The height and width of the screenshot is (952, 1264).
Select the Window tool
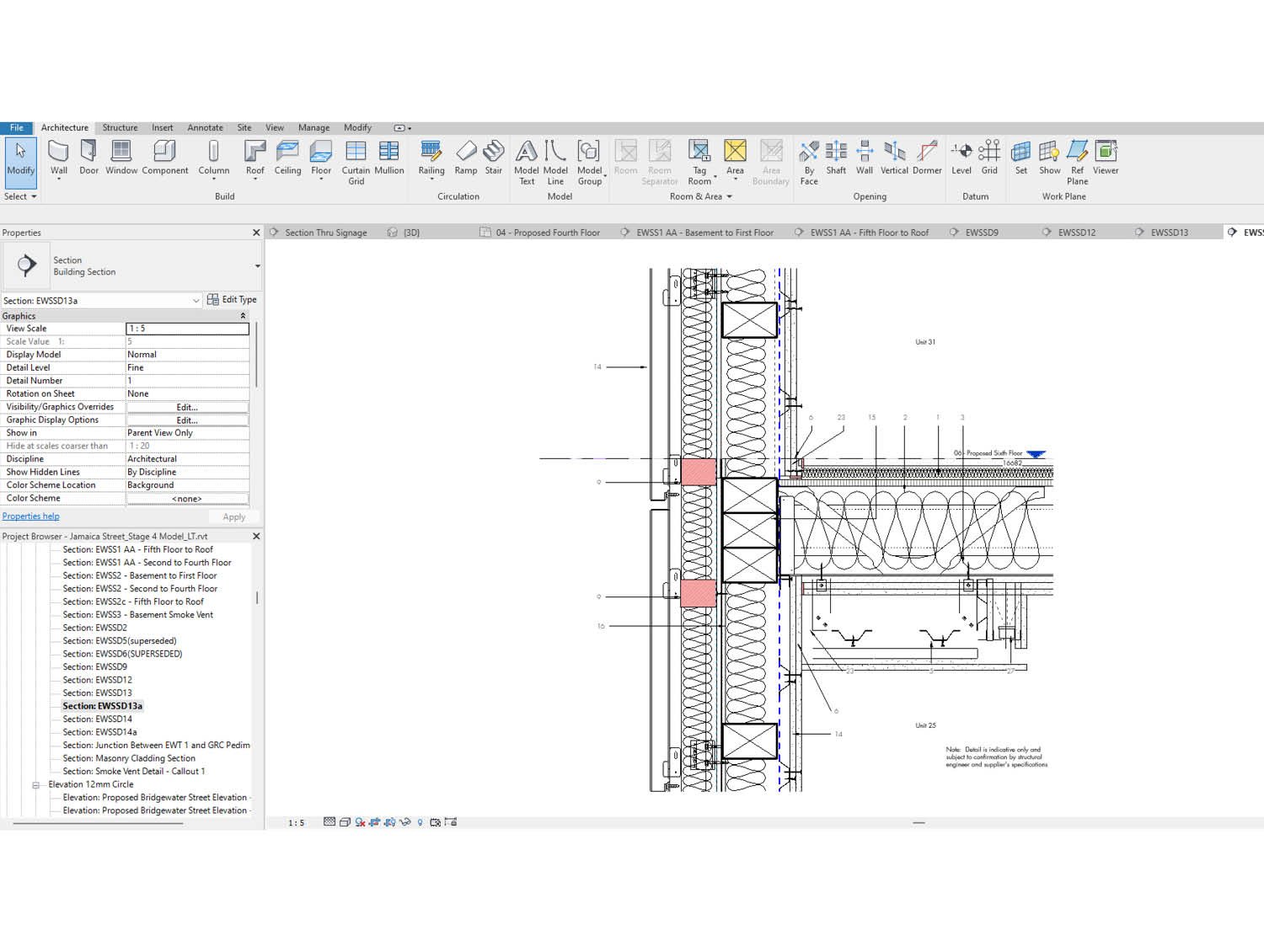121,156
